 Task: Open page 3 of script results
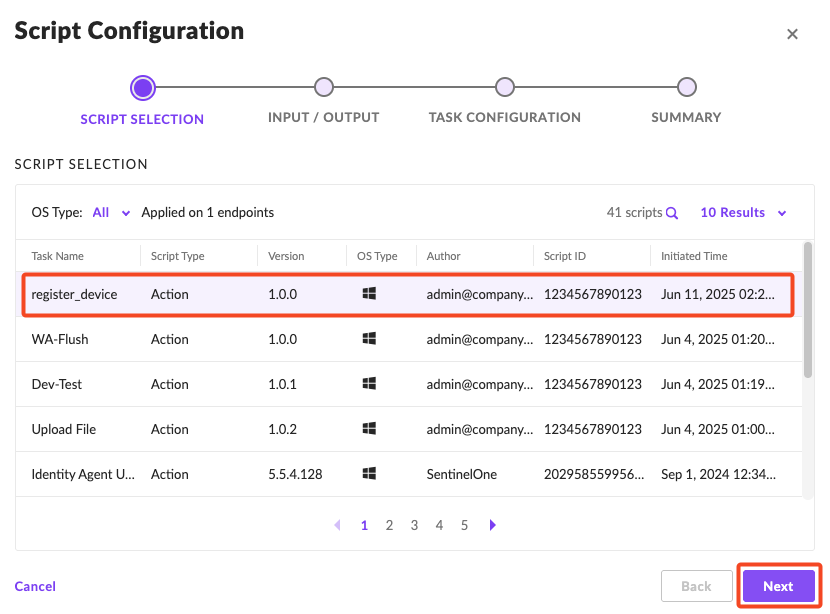(414, 525)
